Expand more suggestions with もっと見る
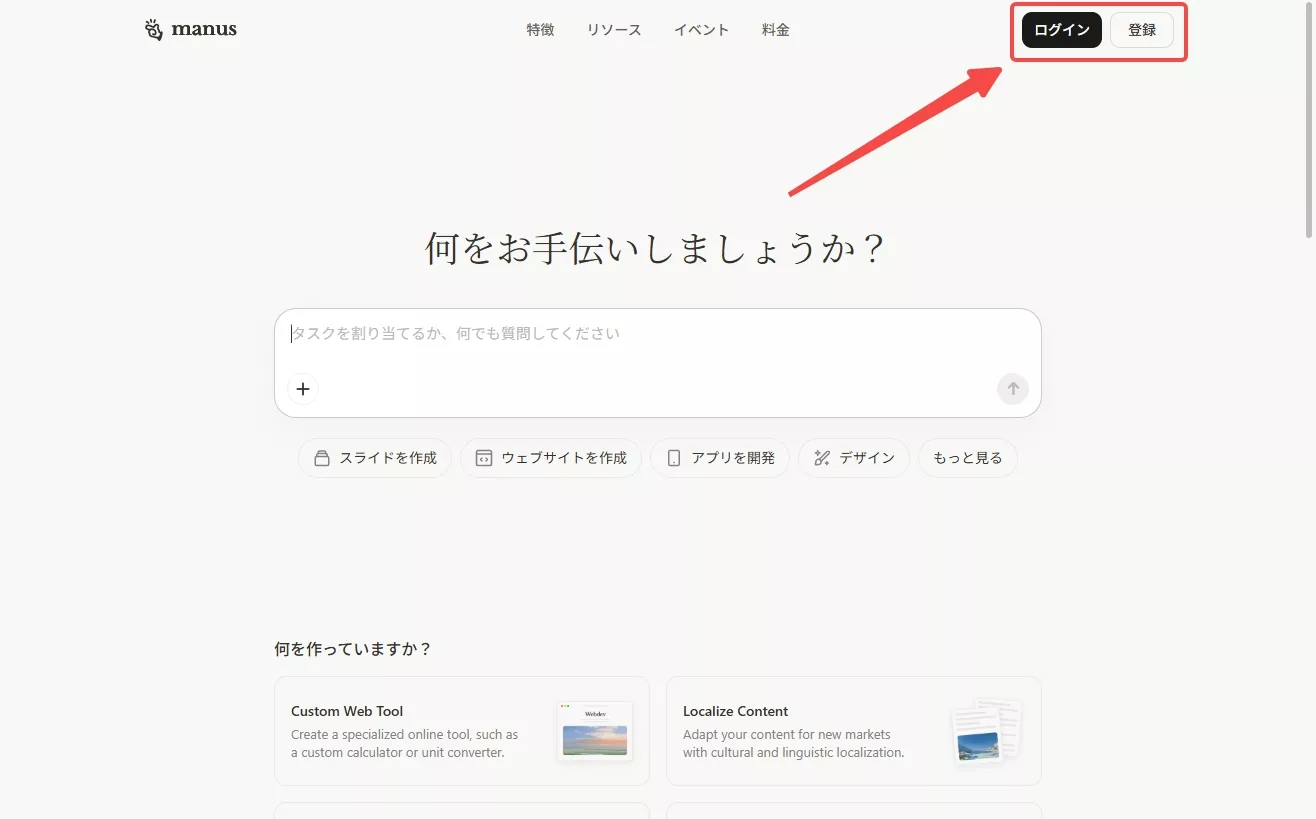The height and width of the screenshot is (819, 1316). tap(966, 457)
